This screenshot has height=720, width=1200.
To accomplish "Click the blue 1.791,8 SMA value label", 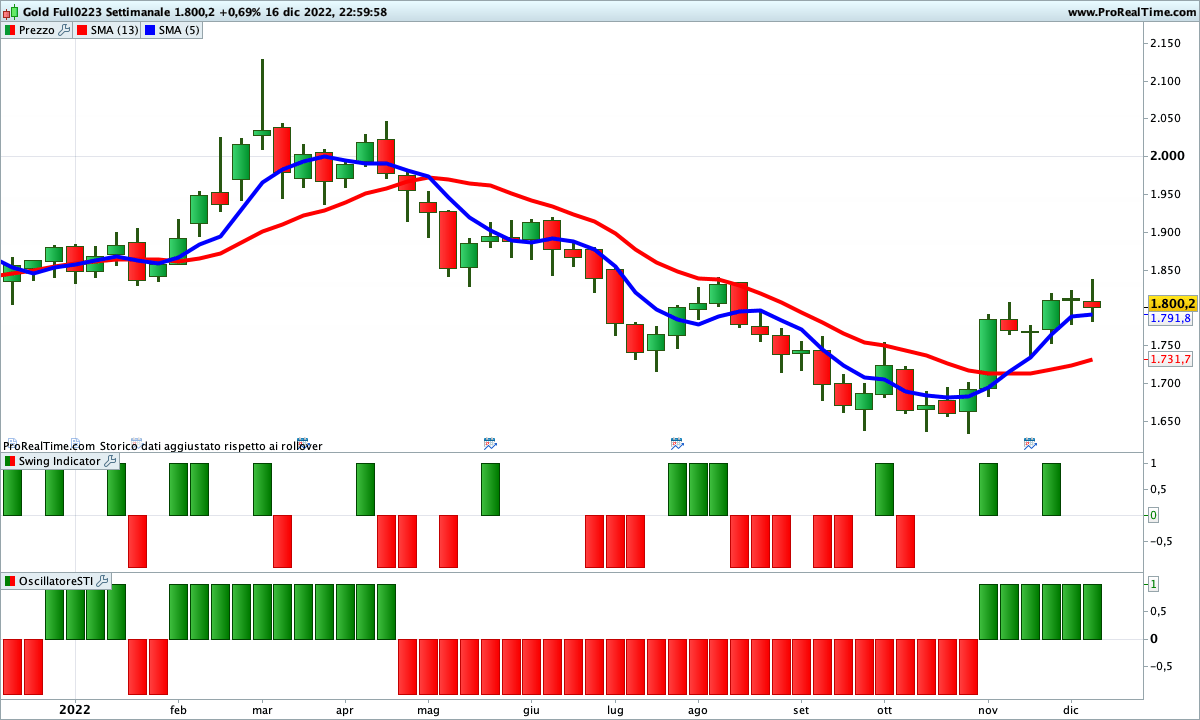I will [1170, 318].
